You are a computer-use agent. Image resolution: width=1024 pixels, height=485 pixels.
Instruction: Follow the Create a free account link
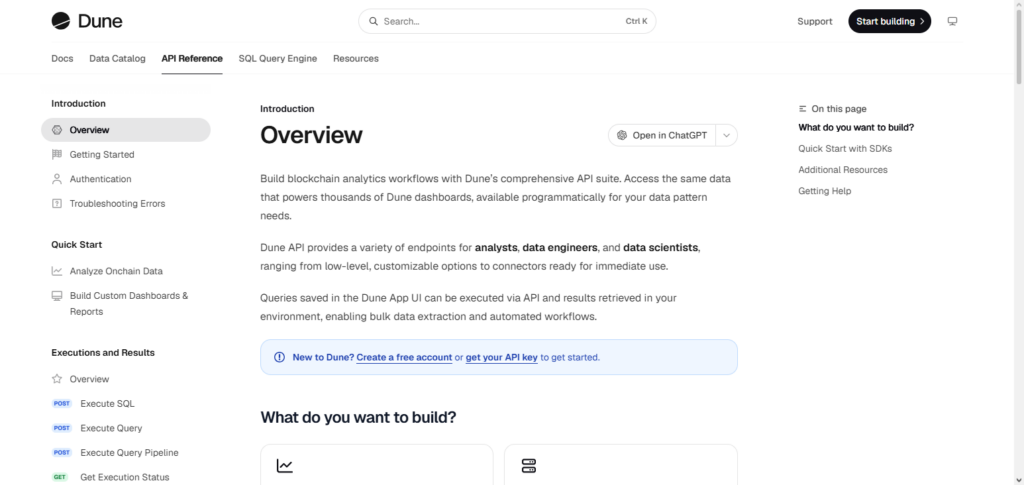pyautogui.click(x=404, y=358)
